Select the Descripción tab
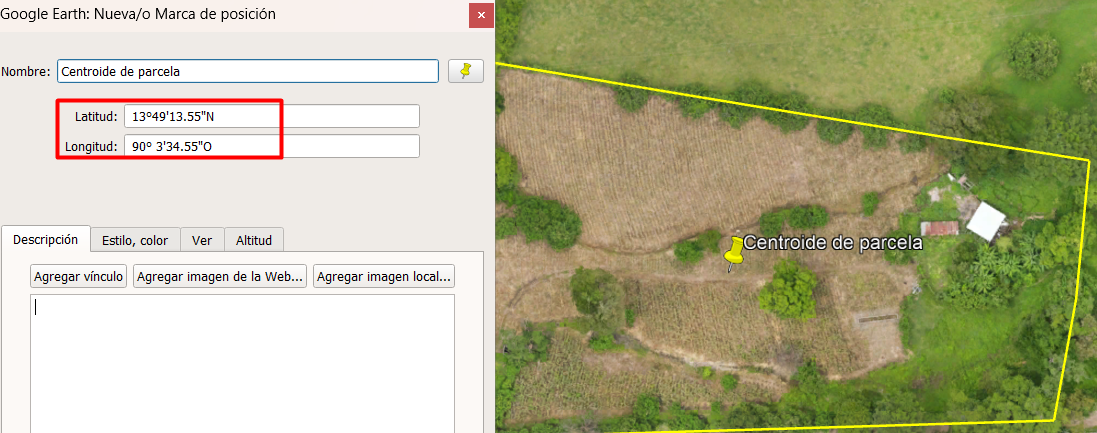The image size is (1097, 433). tap(46, 240)
